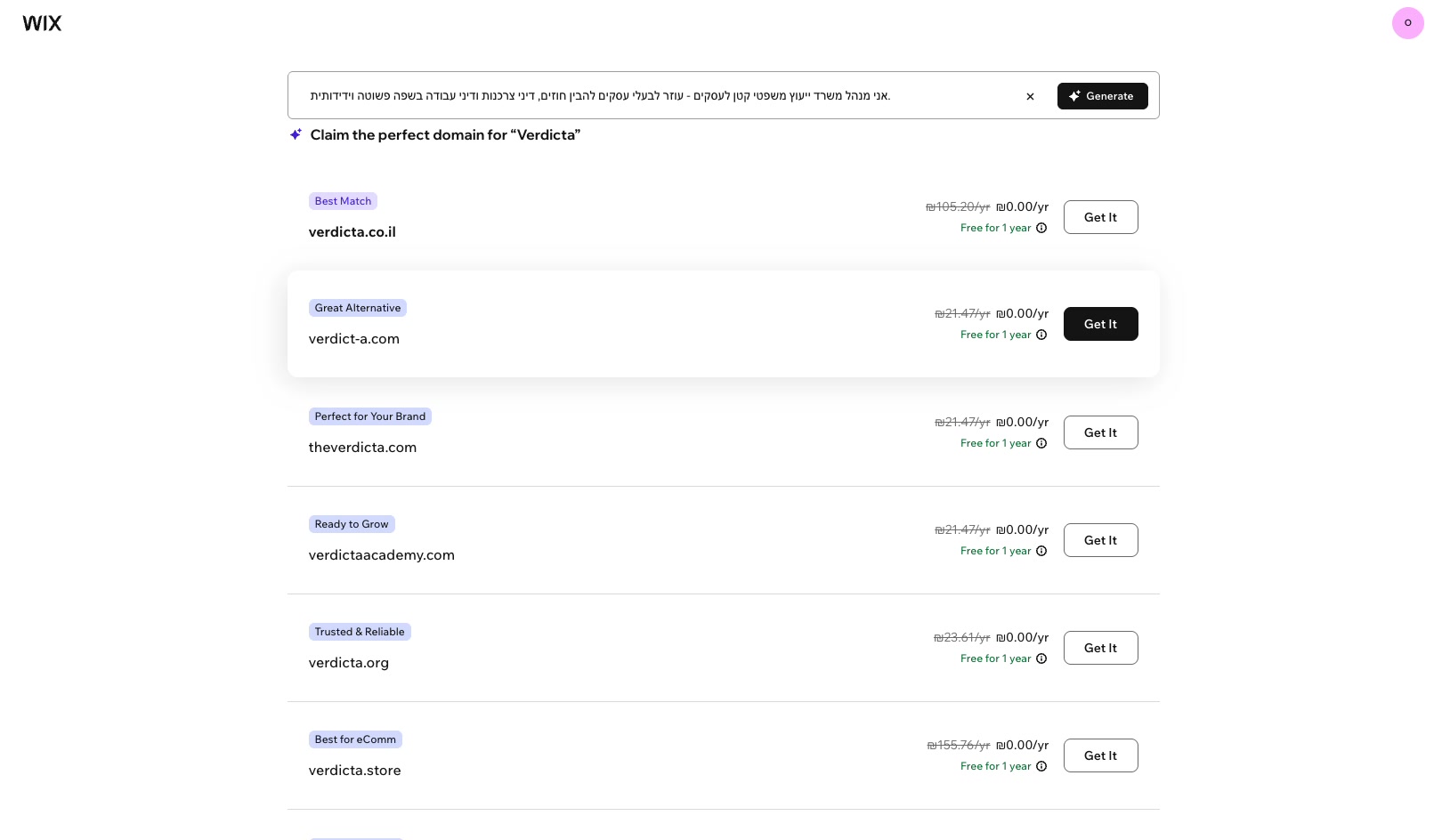Get the verdict-a.com domain
This screenshot has height=840, width=1442.
[x=1100, y=324]
